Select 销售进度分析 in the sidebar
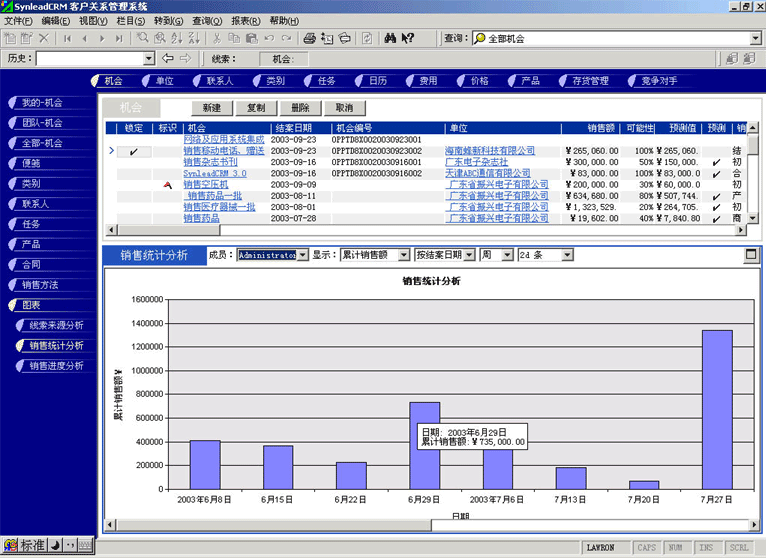This screenshot has width=766, height=558. click(x=56, y=366)
